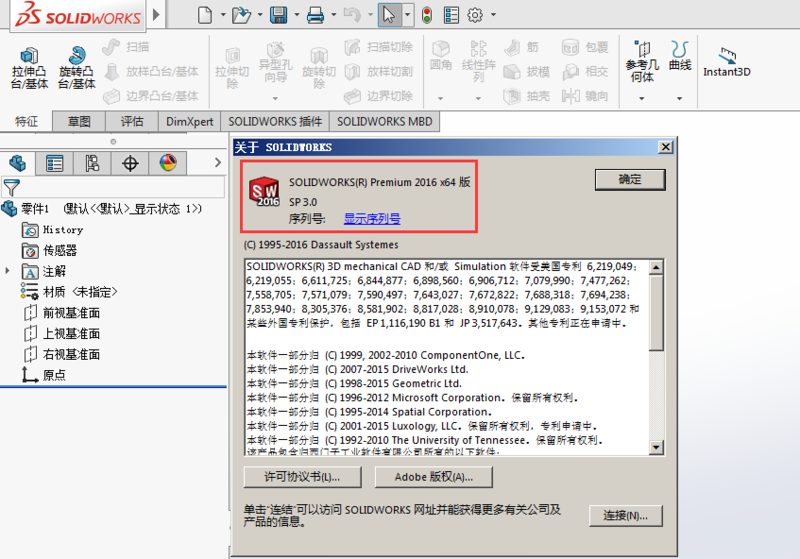Screen dimensions: 800x559
Task: Select the Front Plane (前视基准面) tree item
Action: coord(62,313)
